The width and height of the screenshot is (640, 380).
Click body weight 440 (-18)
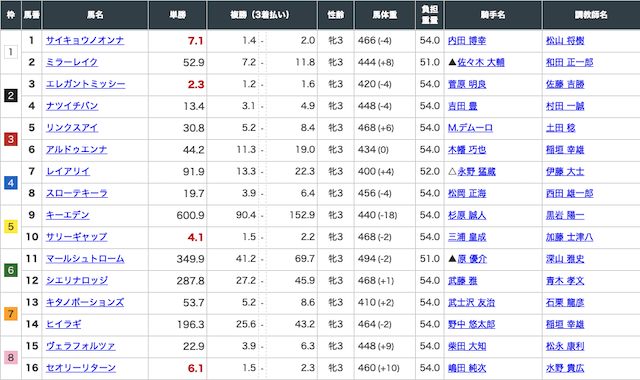coord(378,215)
